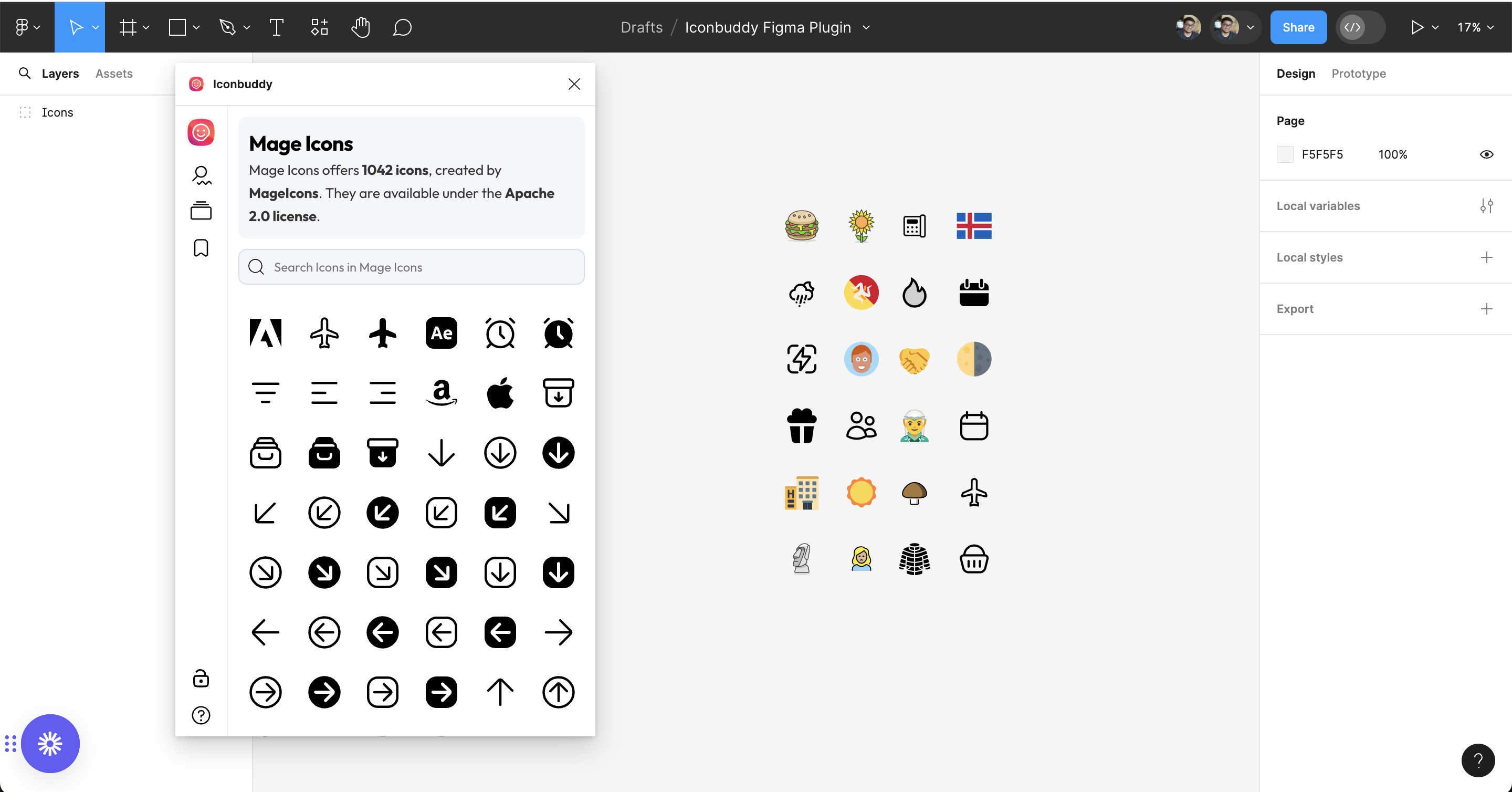This screenshot has height=792, width=1512.
Task: Search layers with the magnifier icon
Action: (x=25, y=73)
